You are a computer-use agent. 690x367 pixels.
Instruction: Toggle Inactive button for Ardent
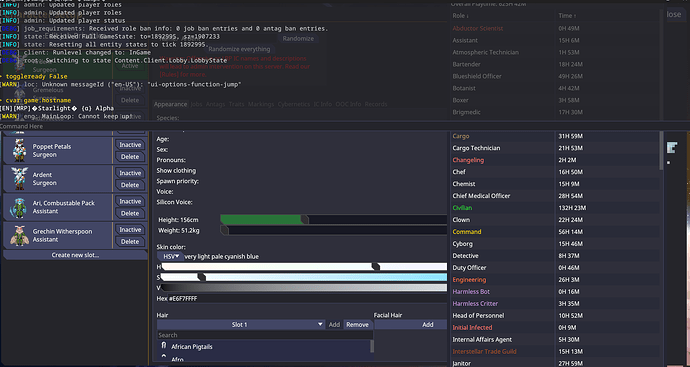click(130, 173)
